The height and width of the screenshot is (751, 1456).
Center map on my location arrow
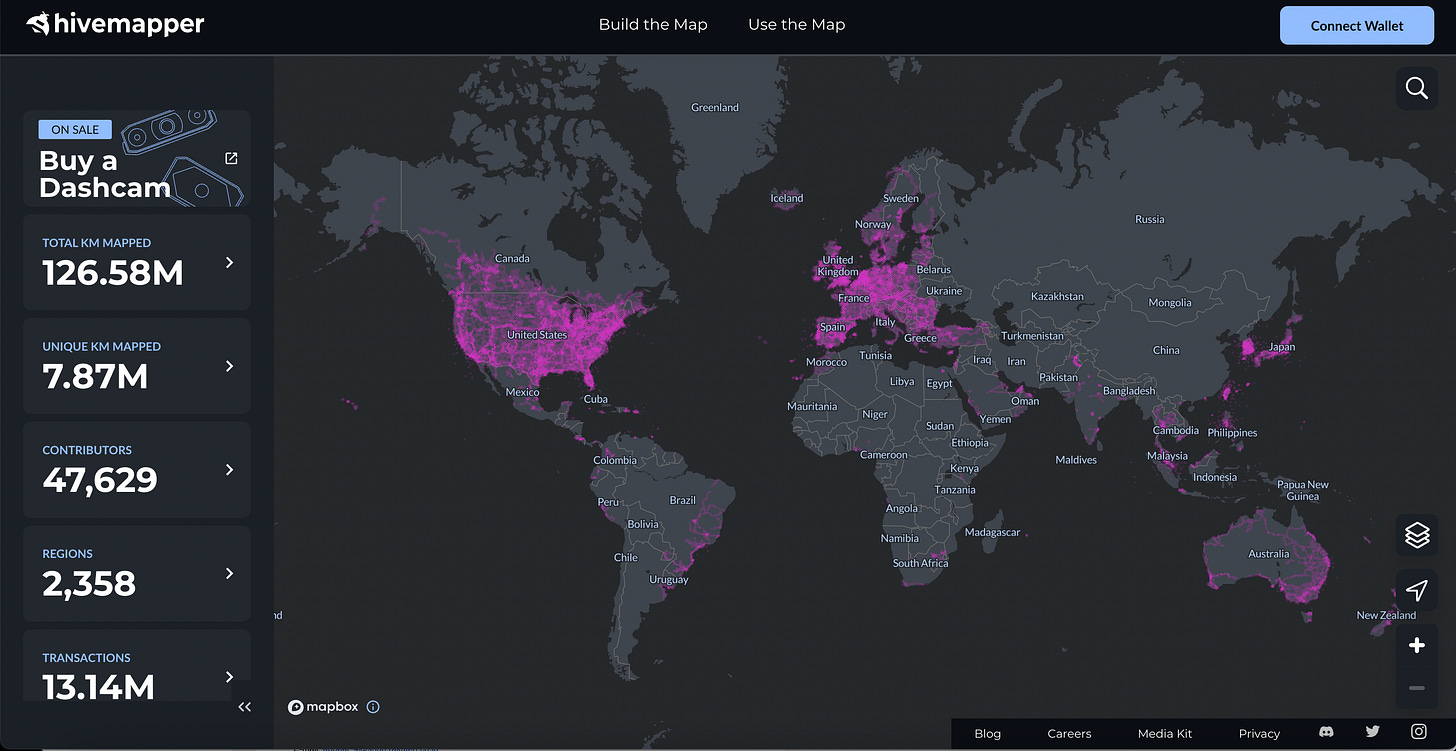[1417, 590]
